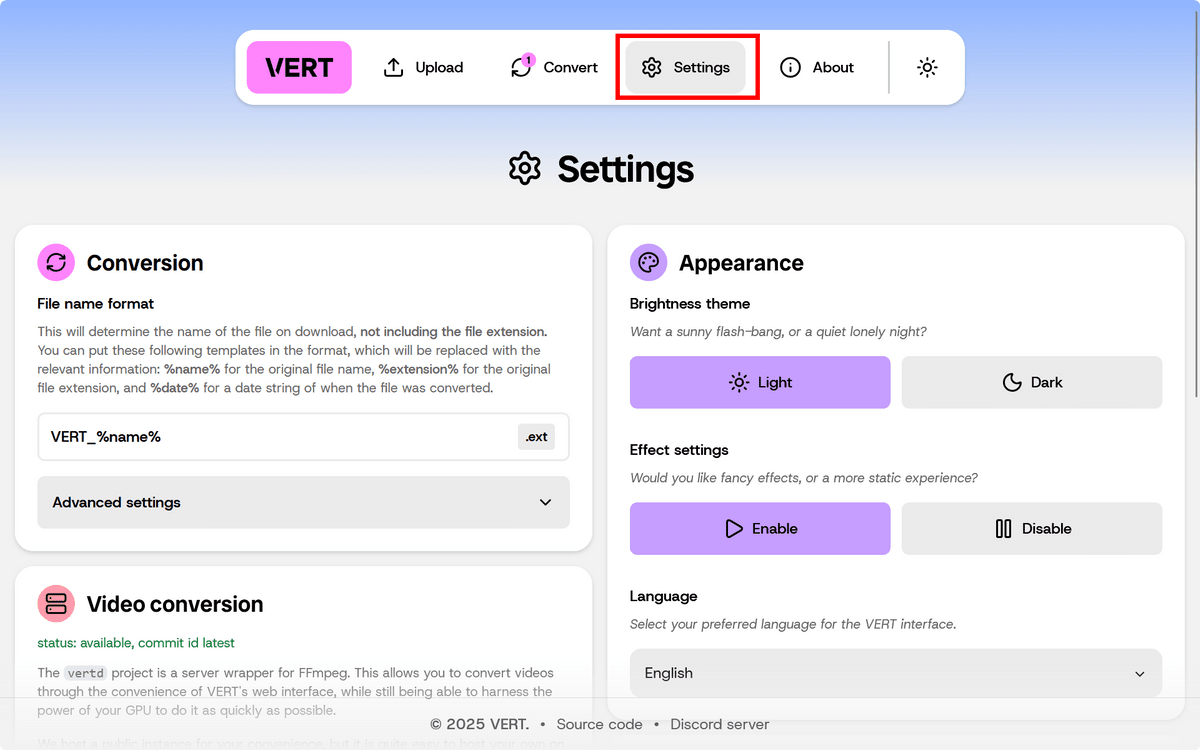Click the Video conversion server icon

pos(56,604)
